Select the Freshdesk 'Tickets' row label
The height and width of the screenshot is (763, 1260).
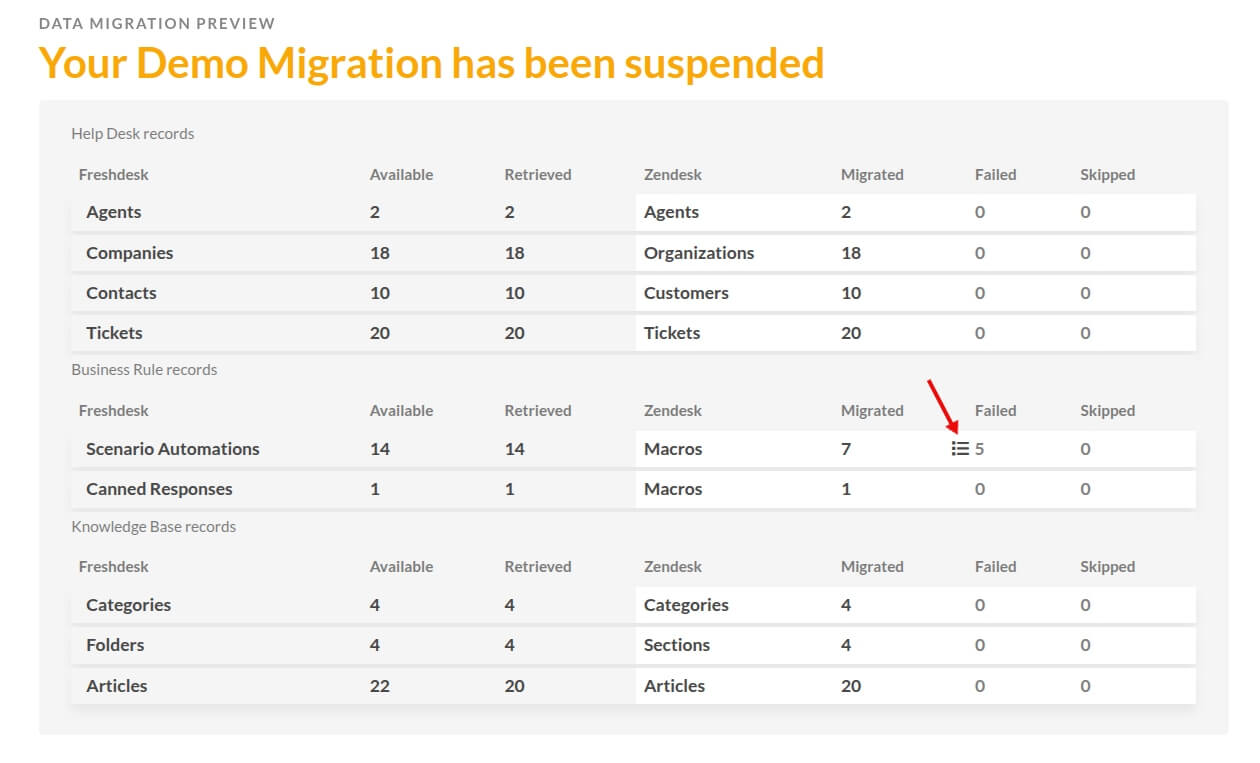pos(114,333)
